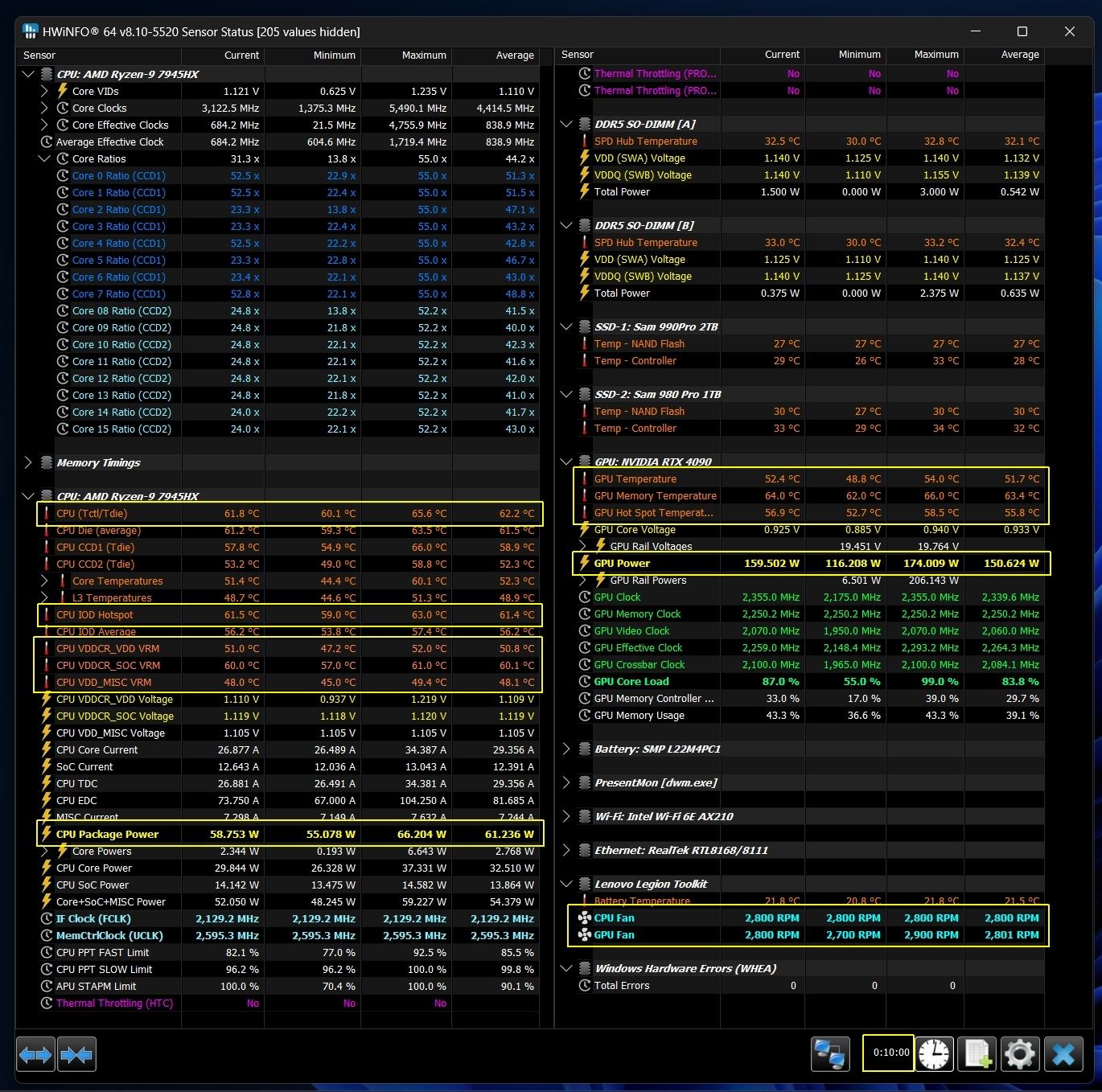Expand the Memory Timings section
1102x1092 pixels.
[28, 462]
